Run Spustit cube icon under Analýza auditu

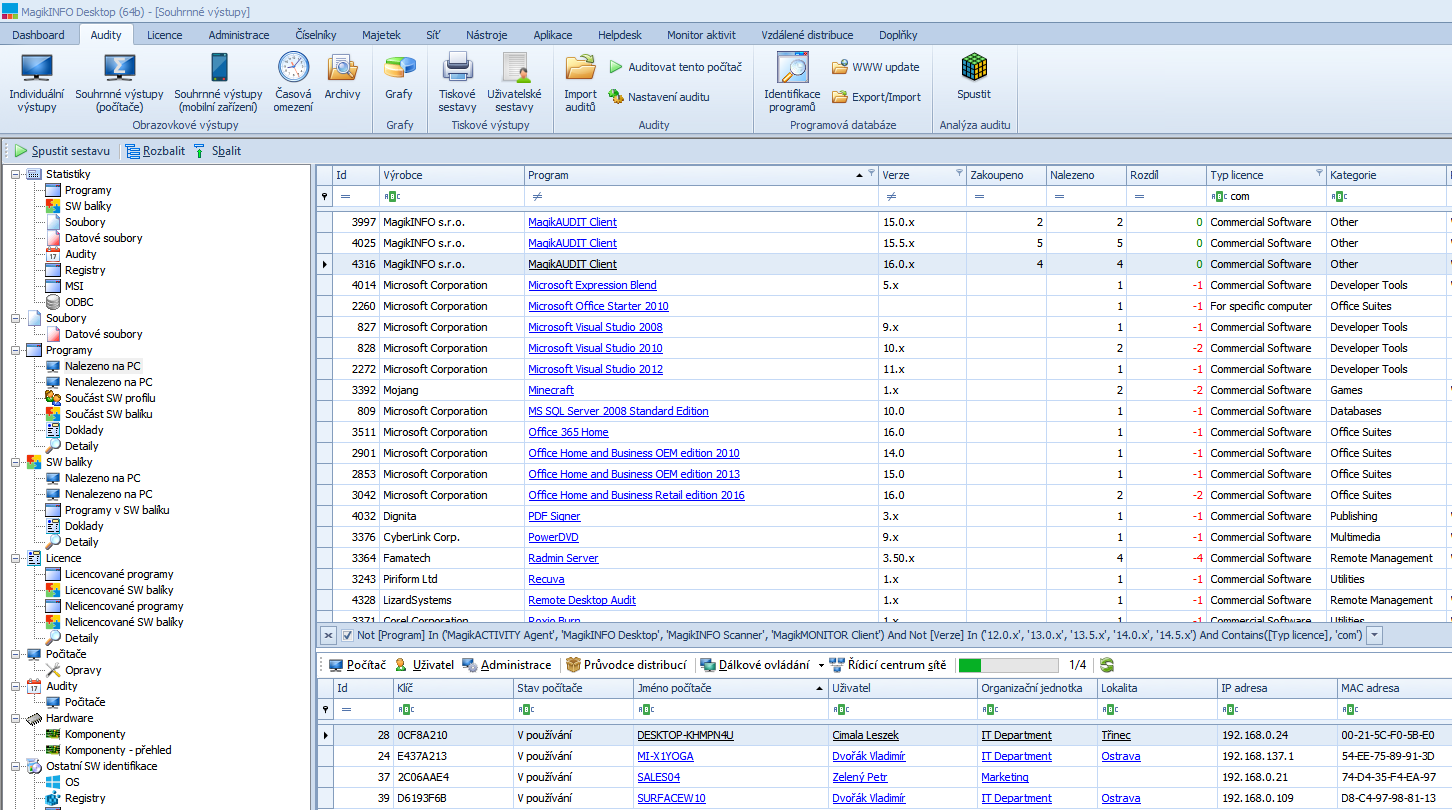pos(973,76)
